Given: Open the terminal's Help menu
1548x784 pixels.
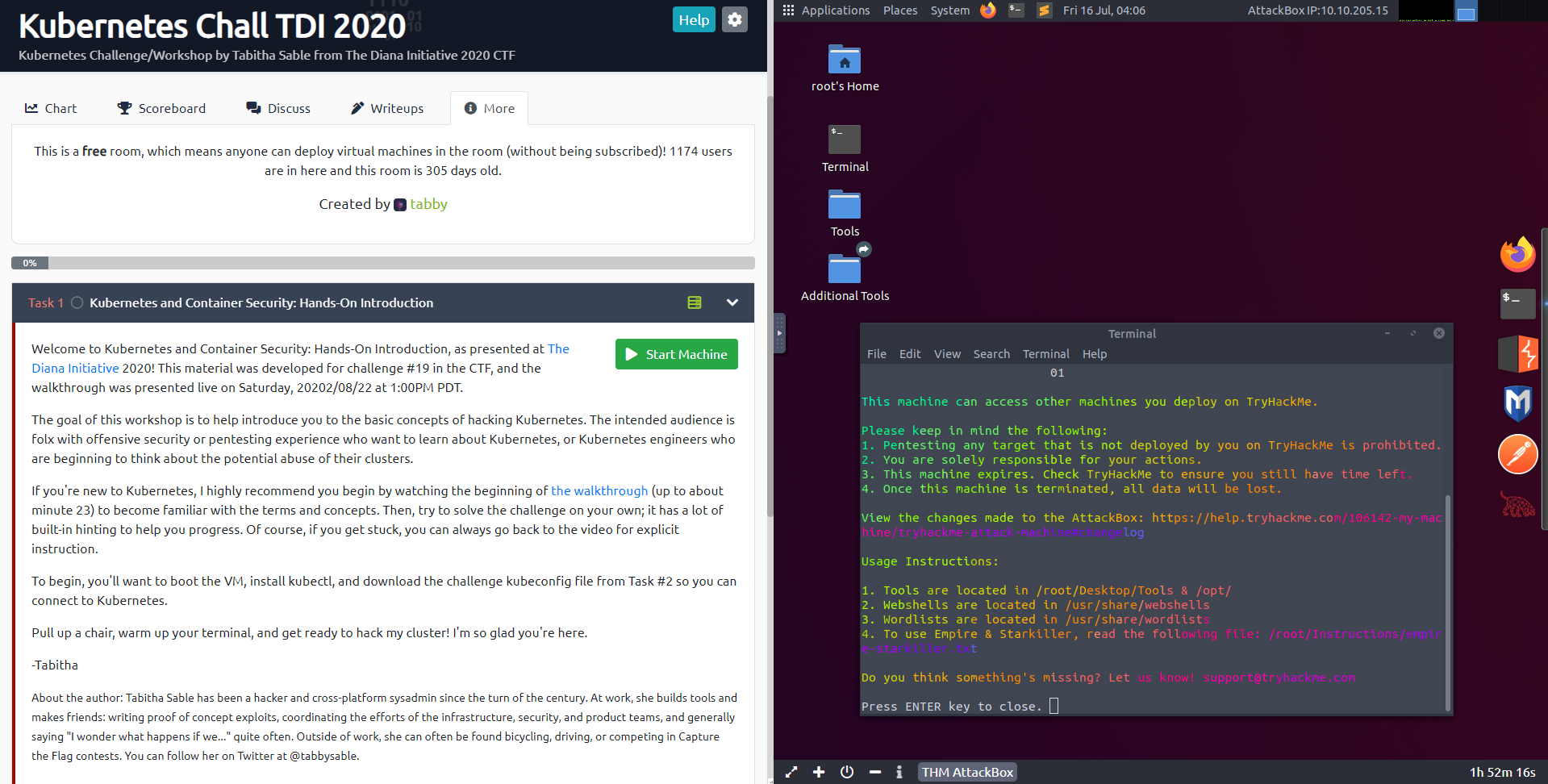Looking at the screenshot, I should [1095, 354].
